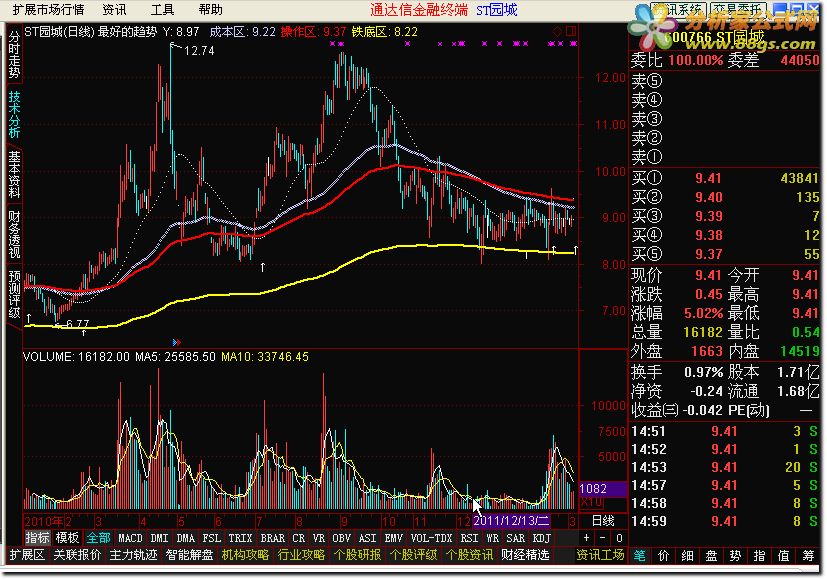
Task: Switch indicator to SAR
Action: 515,538
